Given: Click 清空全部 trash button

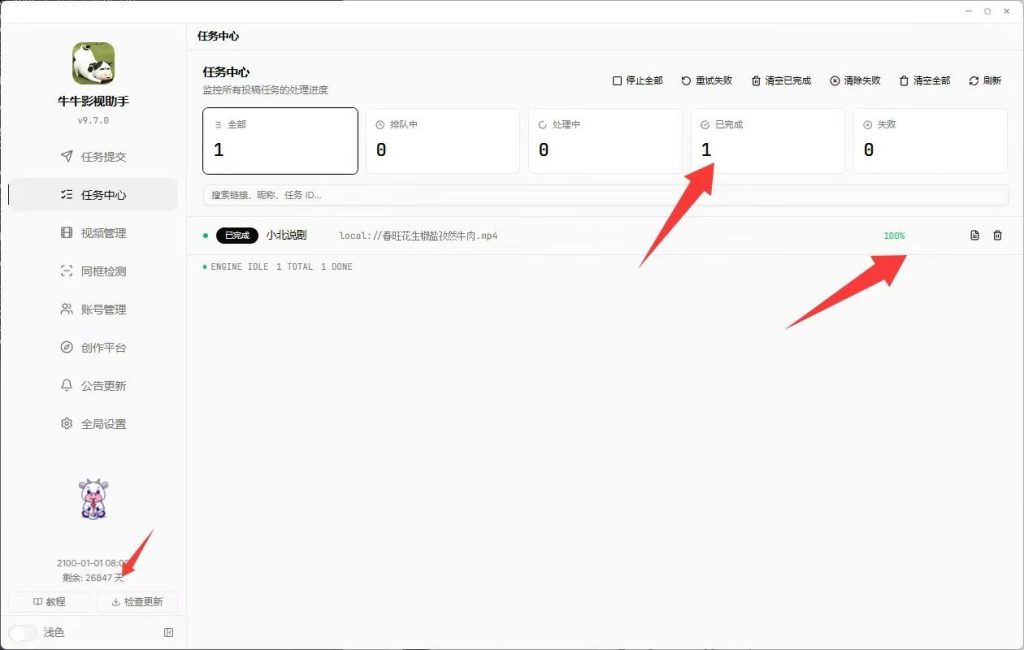Looking at the screenshot, I should coord(924,80).
